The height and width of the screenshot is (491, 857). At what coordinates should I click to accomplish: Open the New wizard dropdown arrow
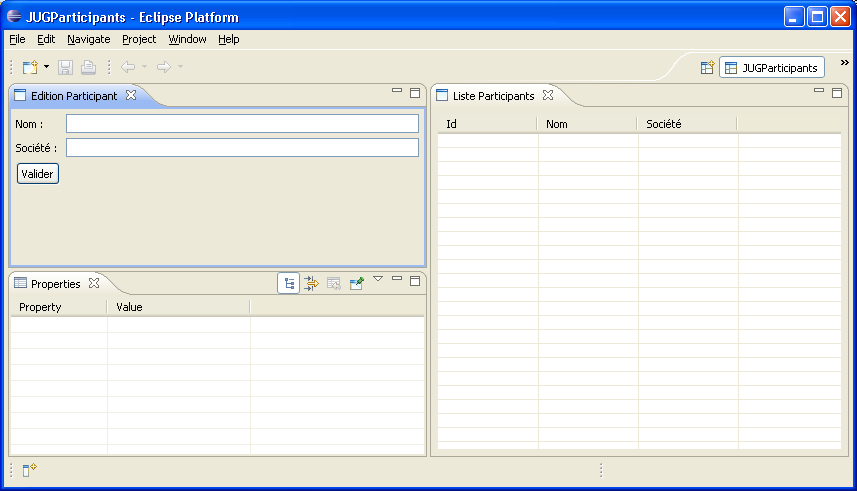point(46,67)
